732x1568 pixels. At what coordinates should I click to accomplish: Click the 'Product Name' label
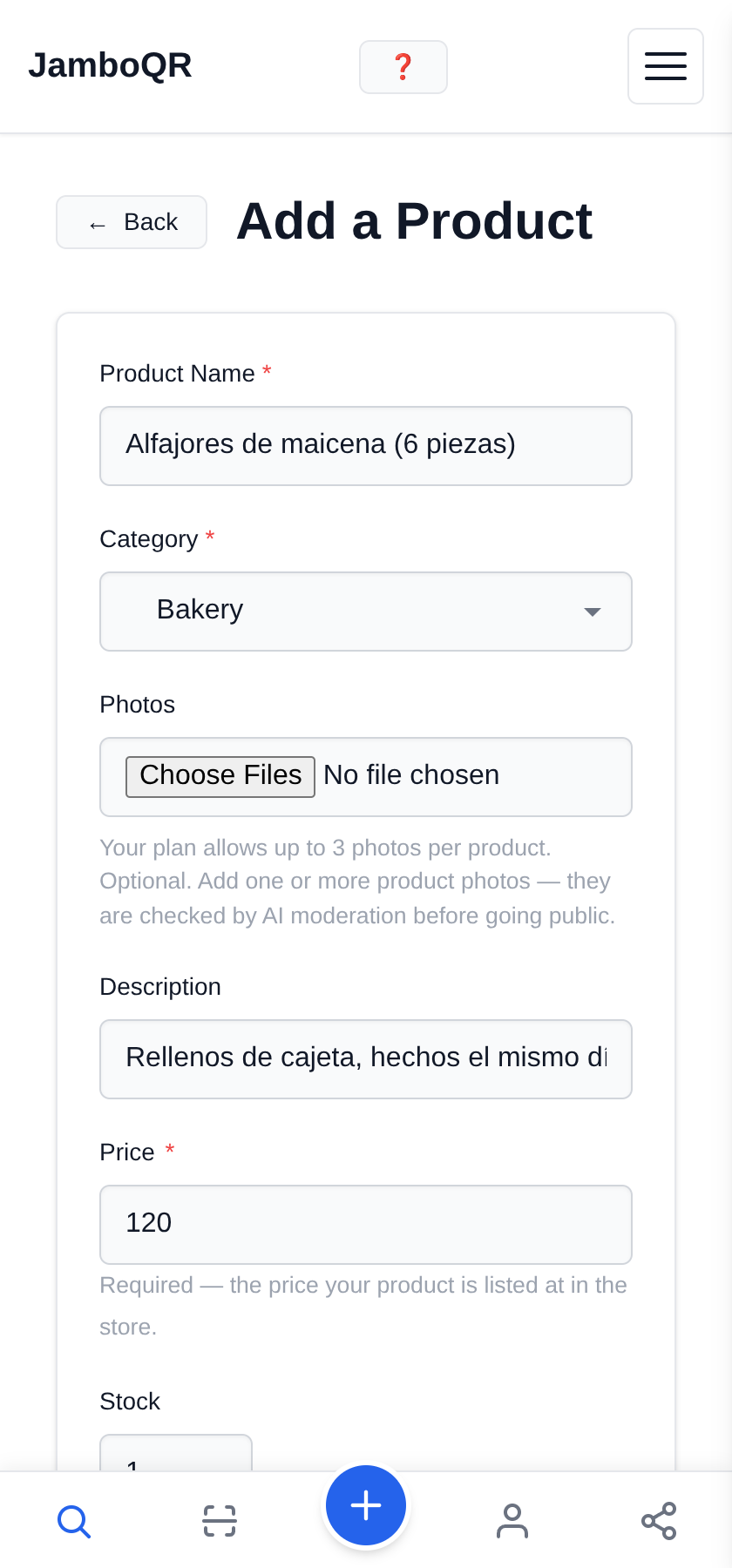(177, 374)
